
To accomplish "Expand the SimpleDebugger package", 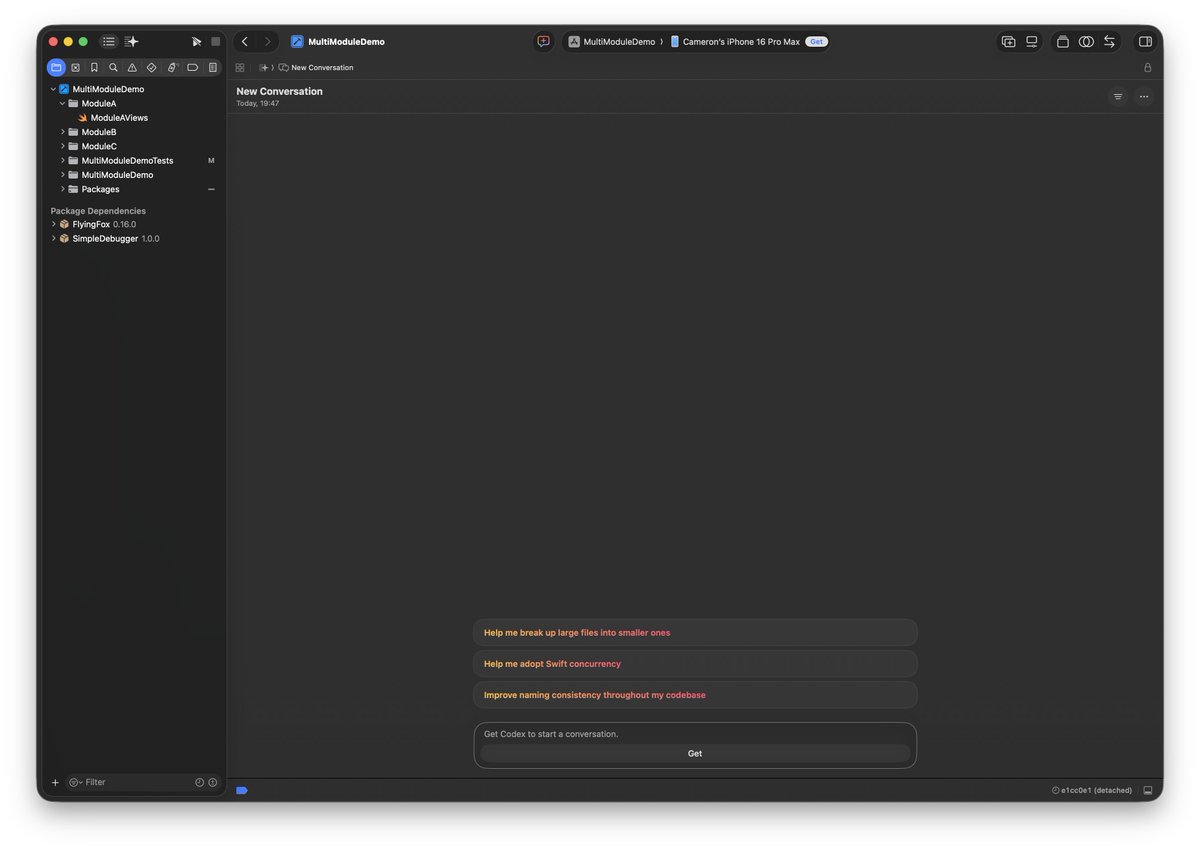I will coord(53,239).
